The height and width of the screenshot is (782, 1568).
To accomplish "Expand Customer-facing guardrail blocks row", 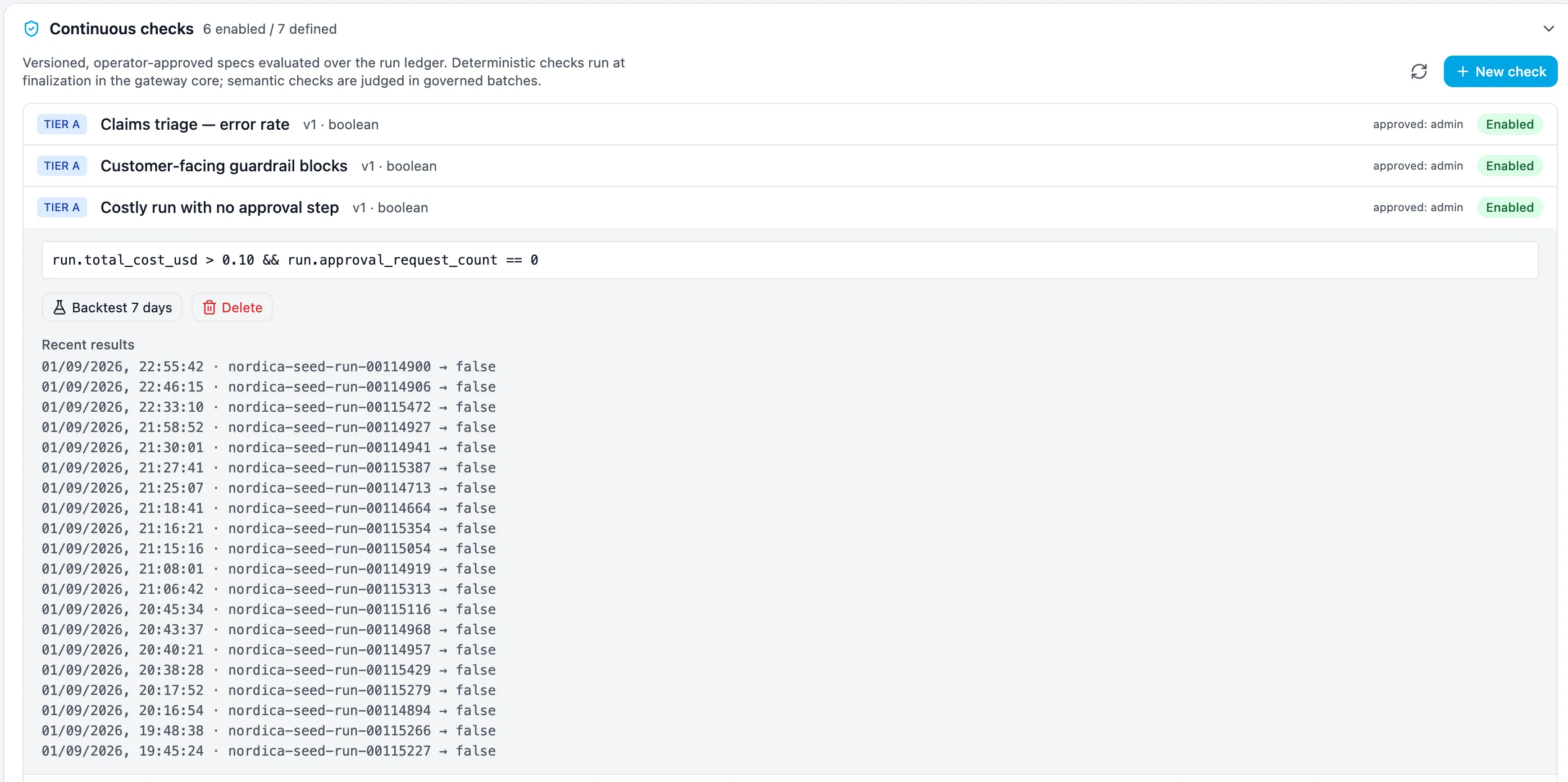I will click(x=790, y=166).
